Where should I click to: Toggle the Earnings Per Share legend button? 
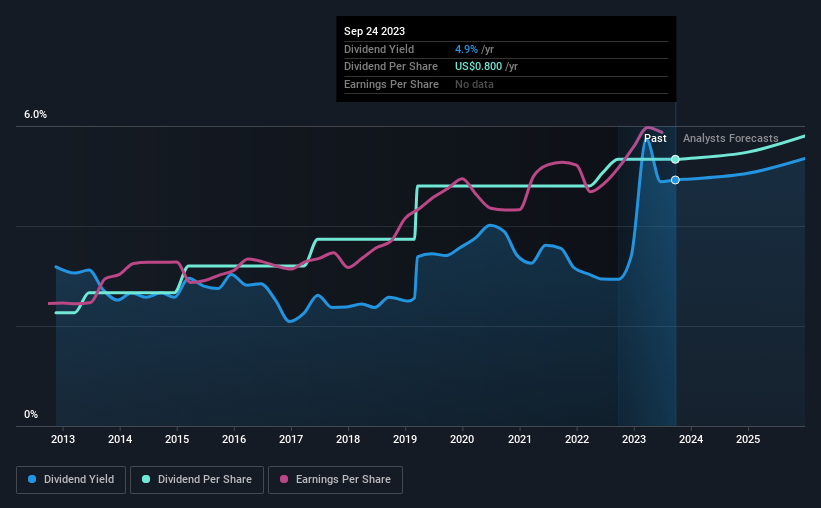click(335, 480)
